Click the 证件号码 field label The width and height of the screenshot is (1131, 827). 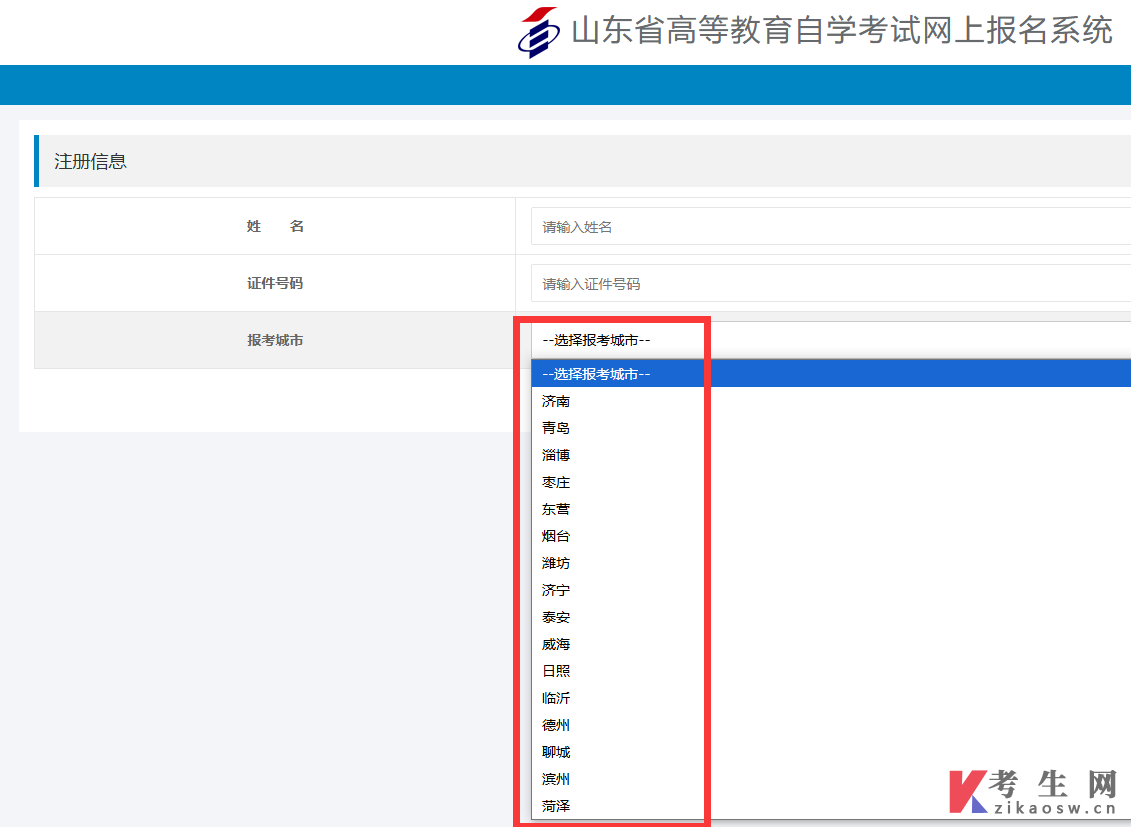tap(275, 283)
